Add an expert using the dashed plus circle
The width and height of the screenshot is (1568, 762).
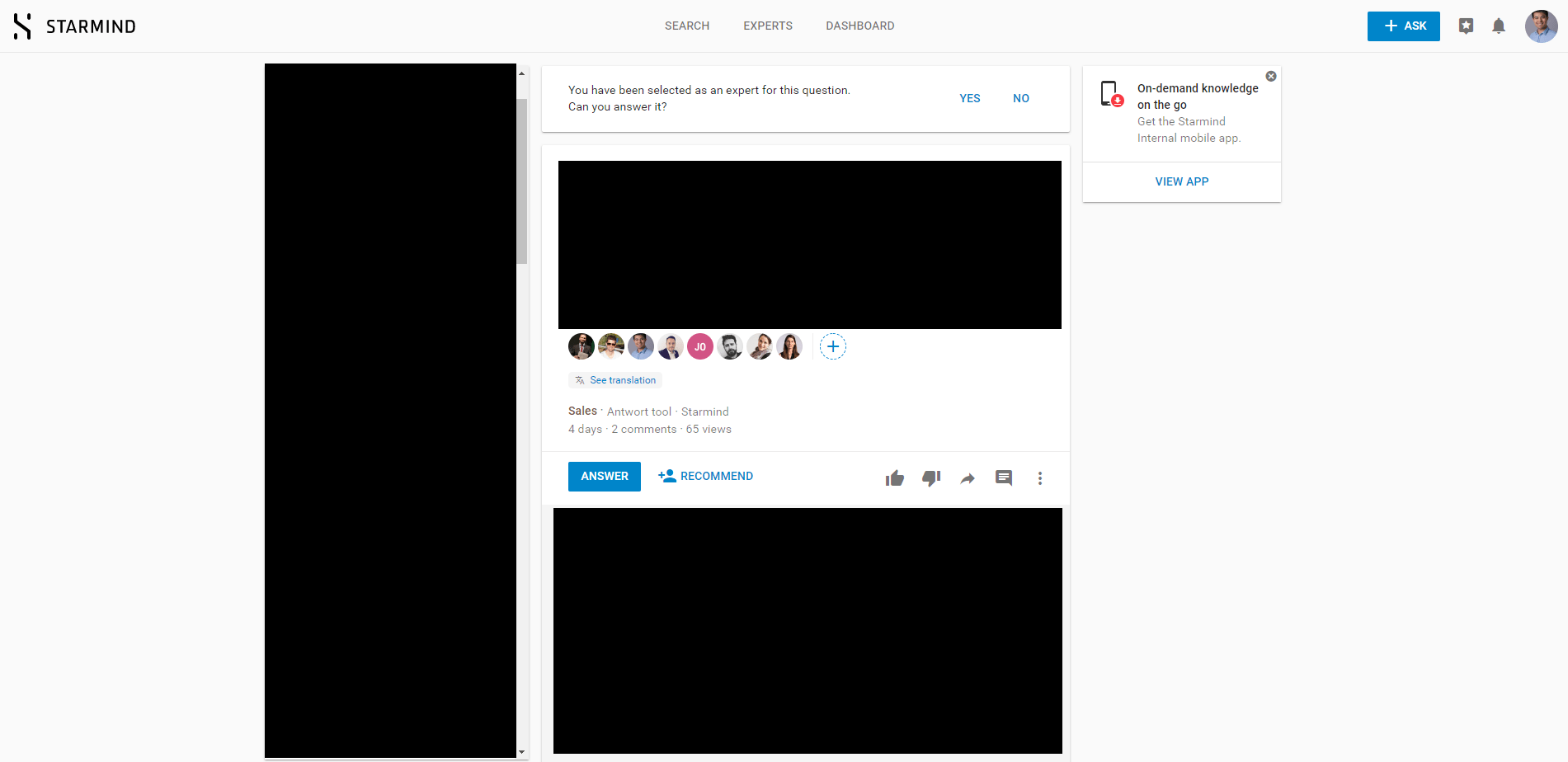pyautogui.click(x=833, y=346)
